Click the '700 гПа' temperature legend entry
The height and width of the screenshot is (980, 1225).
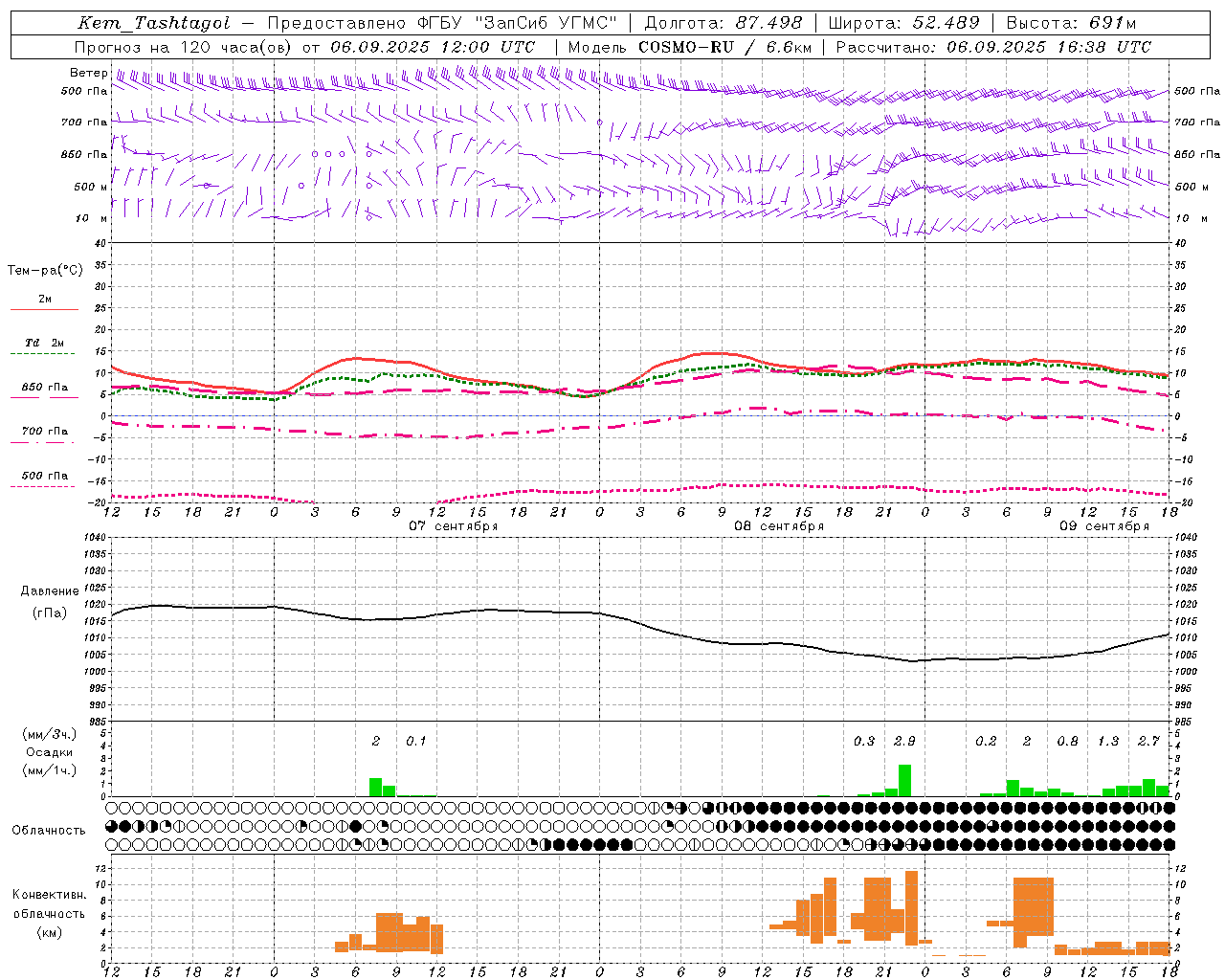click(45, 431)
